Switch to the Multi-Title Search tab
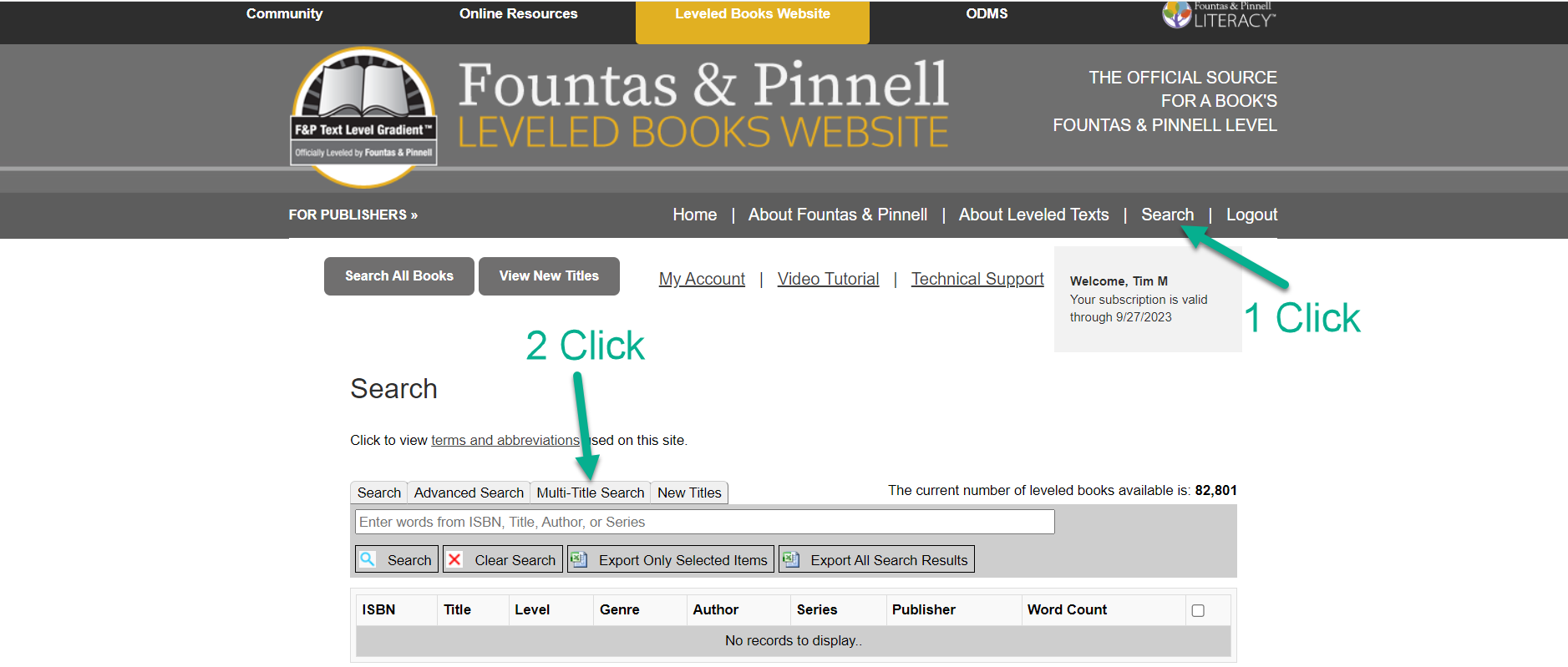The height and width of the screenshot is (667, 1568). click(590, 493)
